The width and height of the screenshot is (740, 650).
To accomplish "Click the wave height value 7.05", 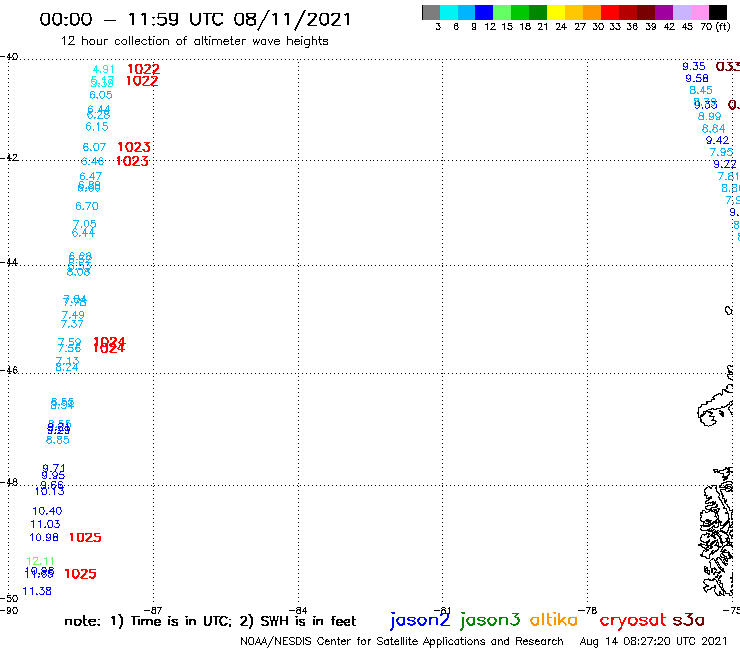I will point(84,224).
